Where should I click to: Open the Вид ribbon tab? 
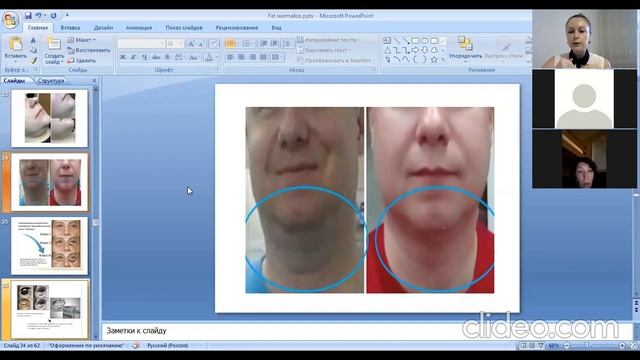pyautogui.click(x=276, y=28)
